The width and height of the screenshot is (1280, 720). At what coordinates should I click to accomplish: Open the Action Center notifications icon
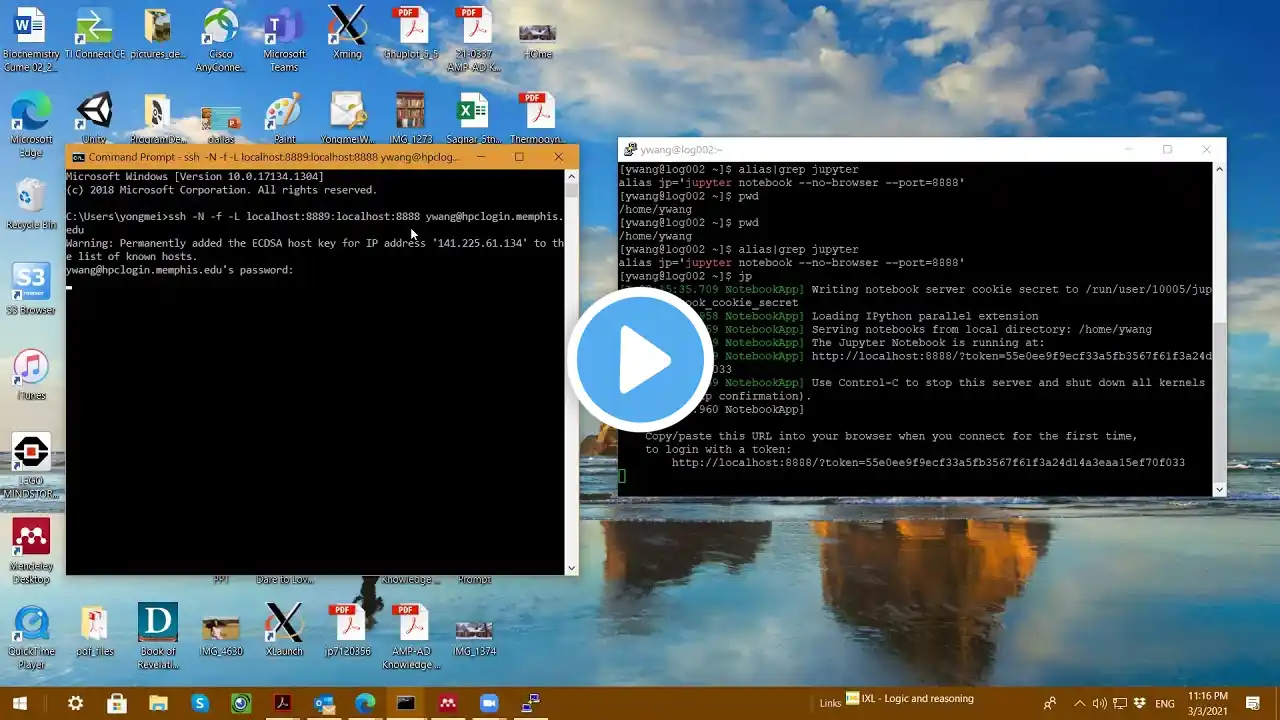click(1254, 703)
